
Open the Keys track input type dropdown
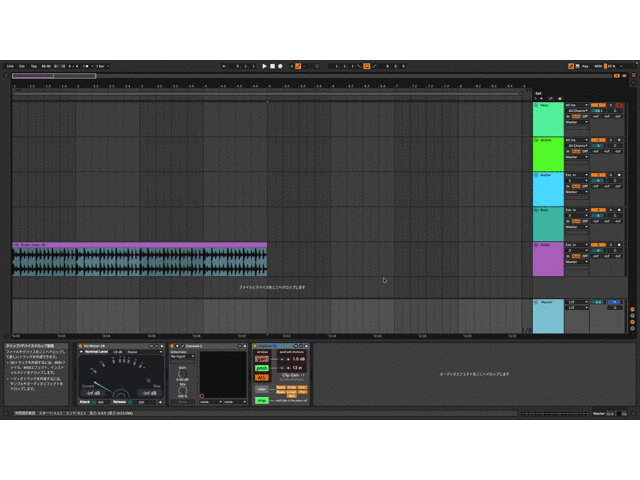(576, 104)
